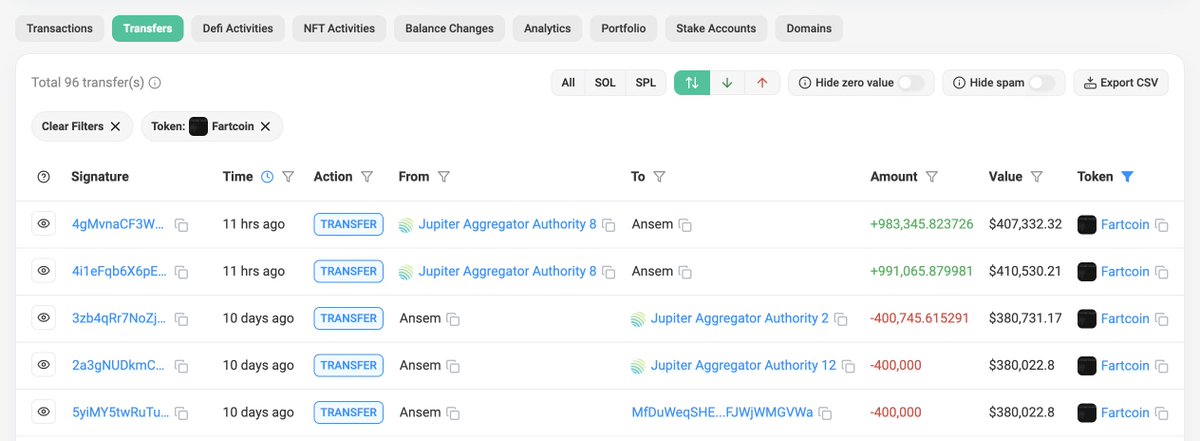1200x441 pixels.
Task: Switch to the Transactions tab
Action: point(60,28)
